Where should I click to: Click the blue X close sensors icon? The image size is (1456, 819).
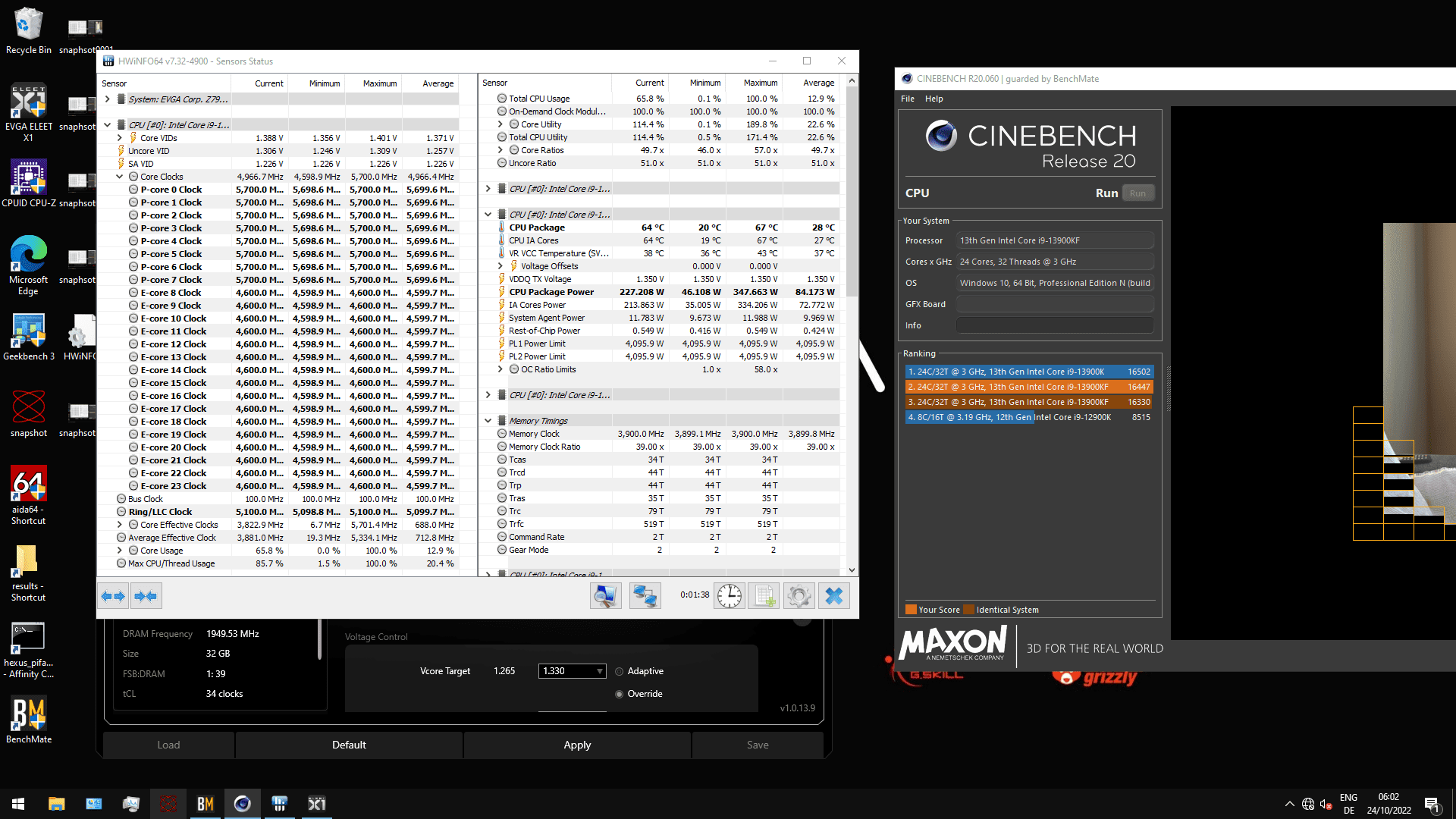point(833,596)
